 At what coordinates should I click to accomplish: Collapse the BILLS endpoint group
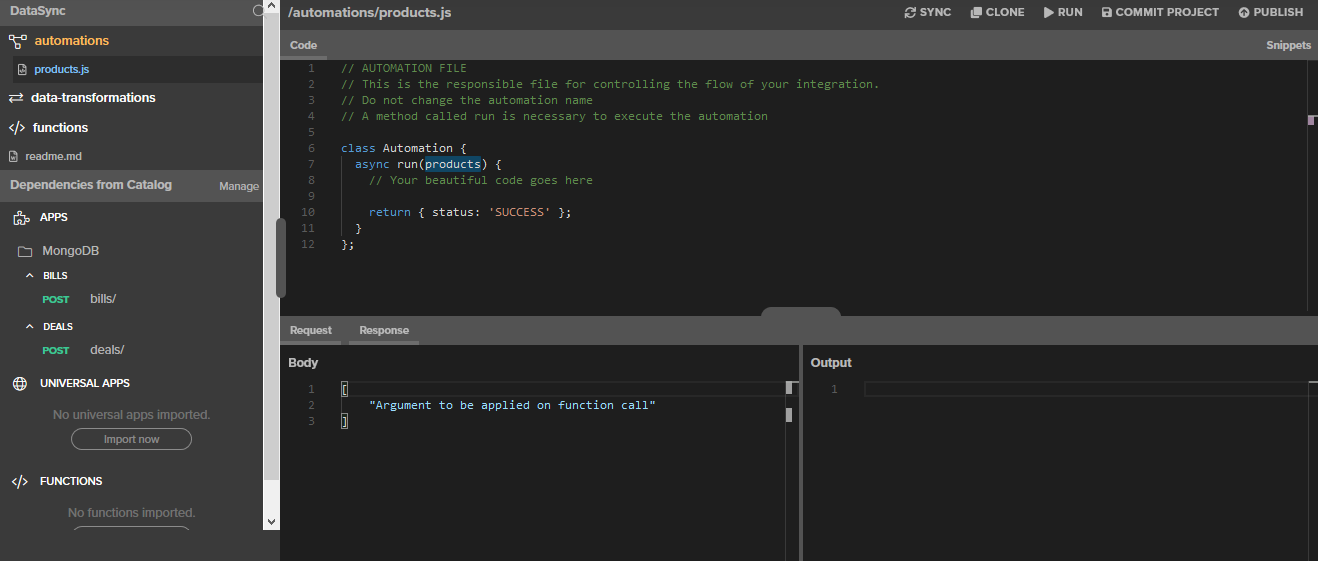click(x=30, y=275)
